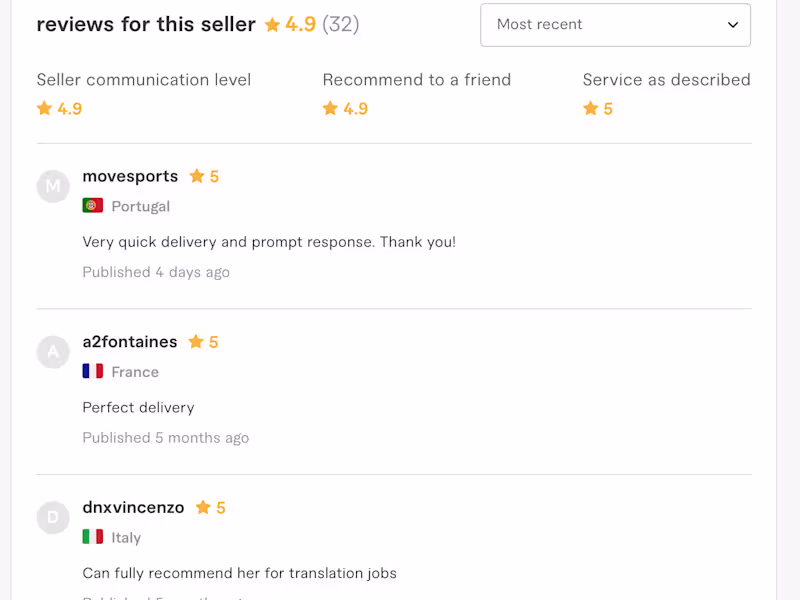Click the star beside movesports rating

[x=197, y=176]
